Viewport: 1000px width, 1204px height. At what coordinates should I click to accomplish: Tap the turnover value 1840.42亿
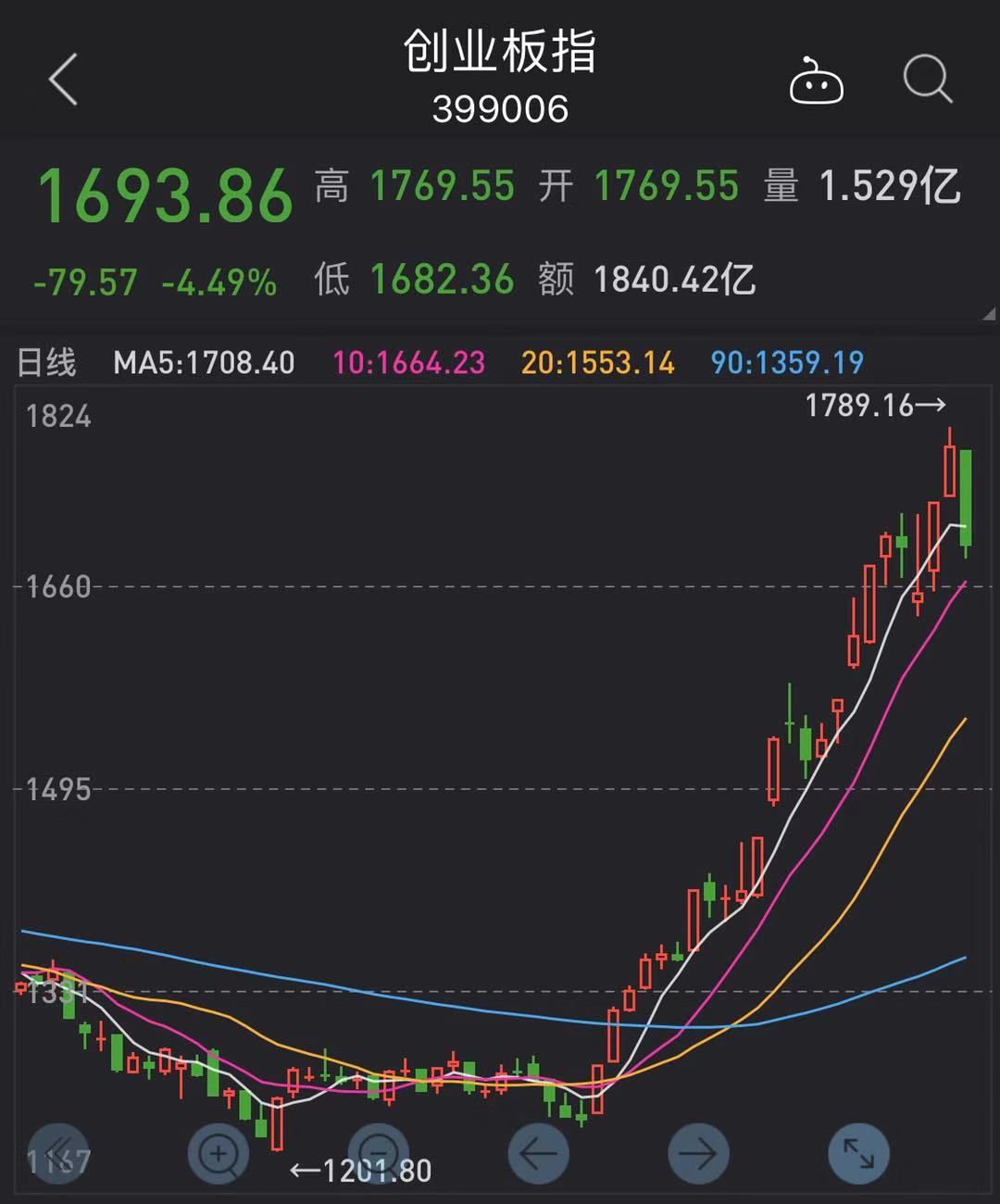tap(674, 279)
